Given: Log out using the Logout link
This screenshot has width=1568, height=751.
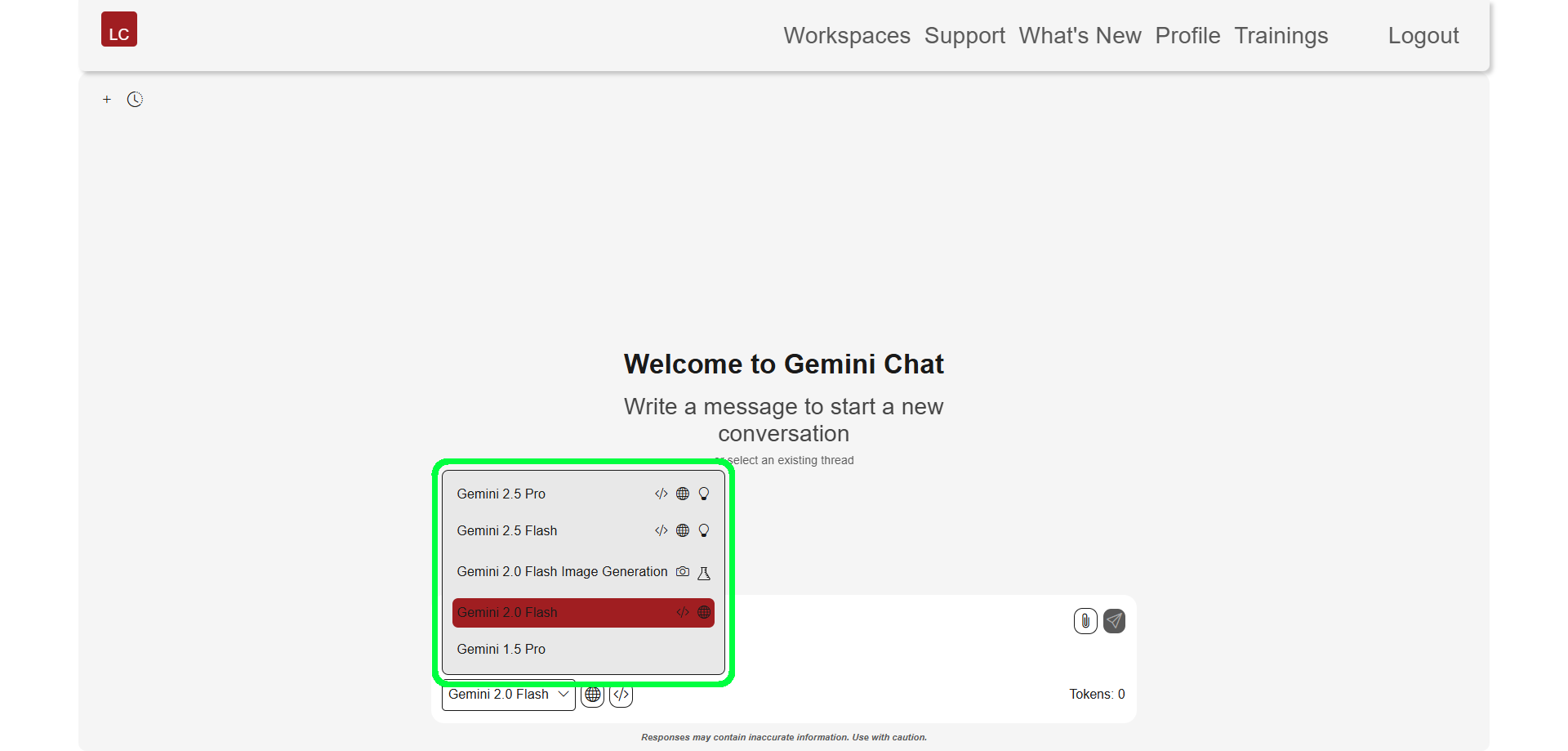Looking at the screenshot, I should pos(1423,36).
